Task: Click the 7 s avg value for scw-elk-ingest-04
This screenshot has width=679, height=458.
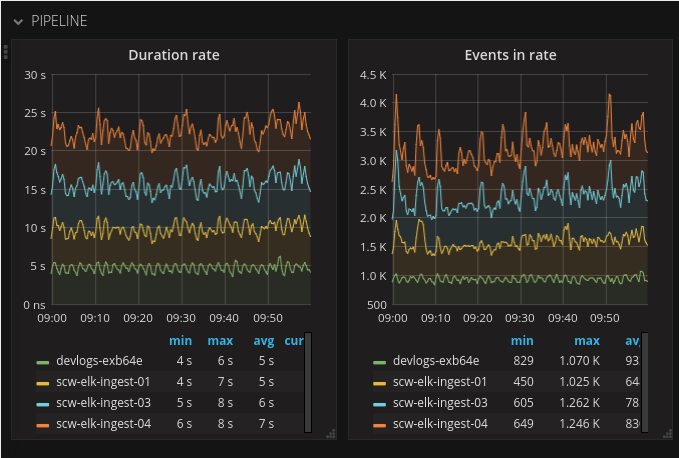Action: [x=266, y=424]
